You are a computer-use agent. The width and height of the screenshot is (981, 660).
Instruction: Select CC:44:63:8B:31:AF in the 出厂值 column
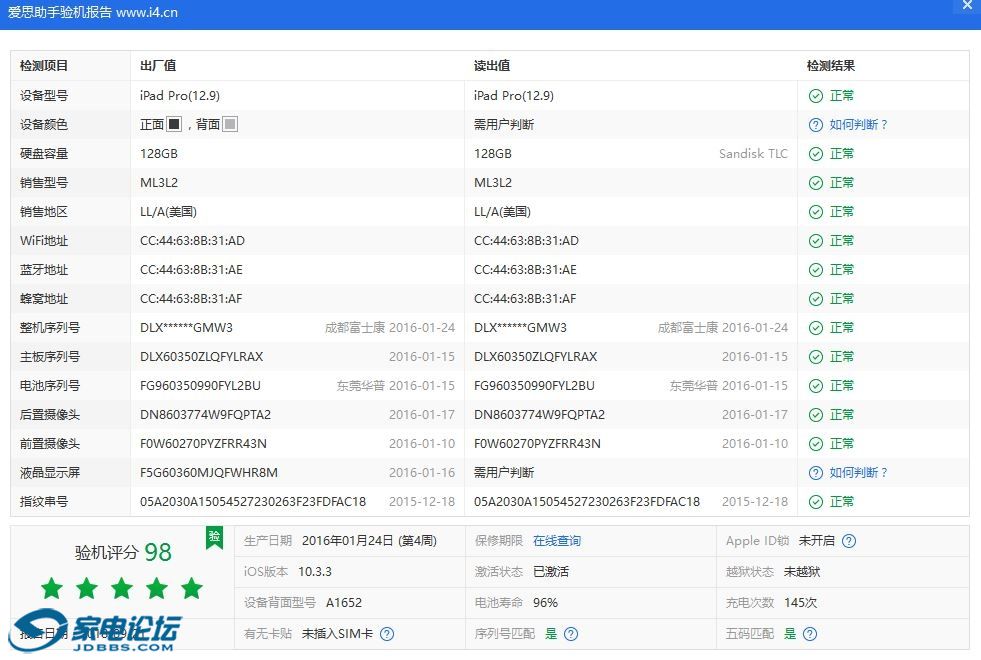click(191, 299)
